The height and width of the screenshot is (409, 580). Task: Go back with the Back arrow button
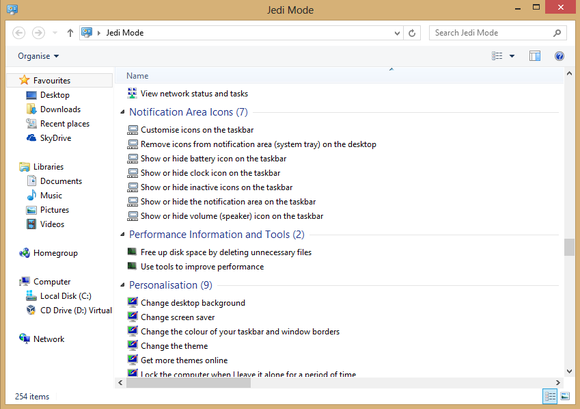point(19,33)
